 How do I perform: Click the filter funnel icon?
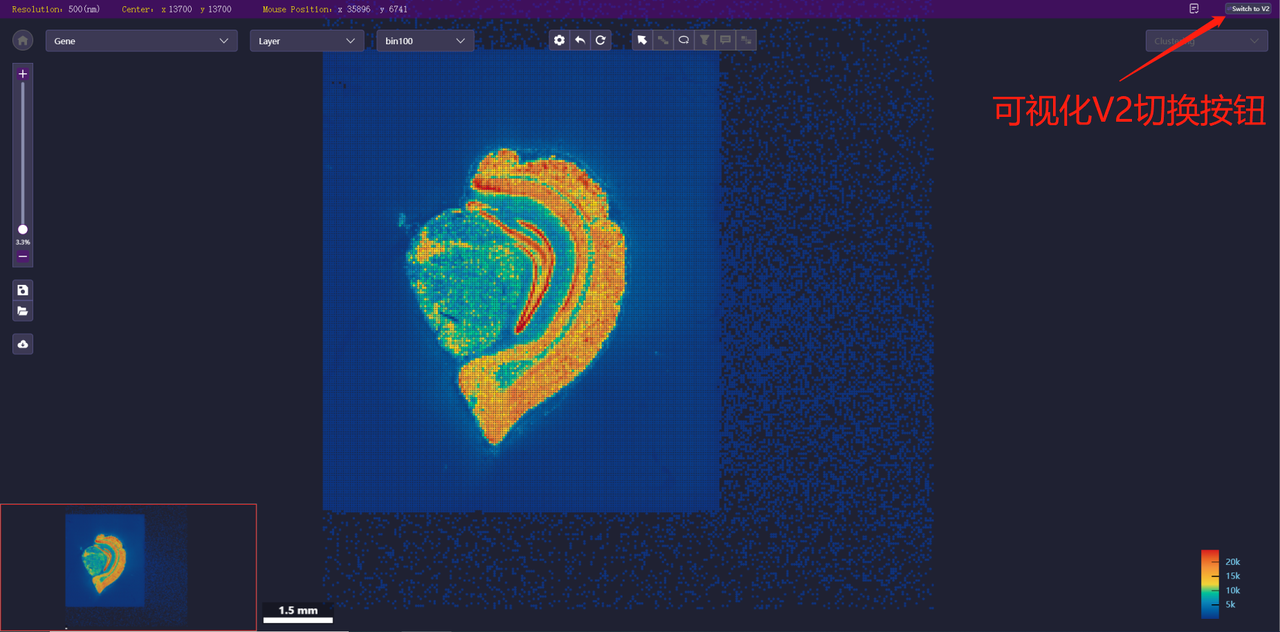click(705, 40)
